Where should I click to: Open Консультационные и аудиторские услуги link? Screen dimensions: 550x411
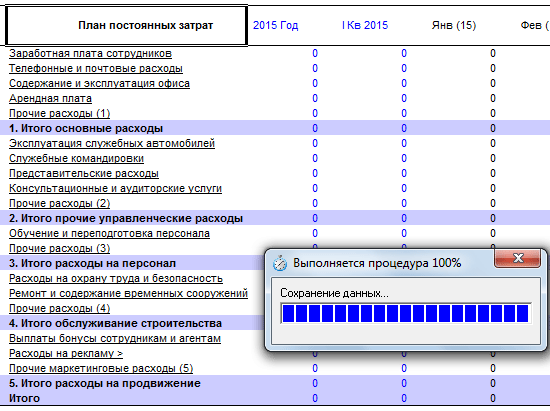tap(115, 189)
